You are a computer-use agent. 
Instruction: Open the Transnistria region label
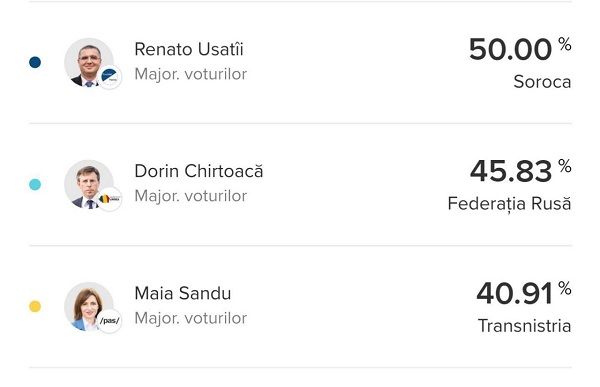pyautogui.click(x=525, y=326)
